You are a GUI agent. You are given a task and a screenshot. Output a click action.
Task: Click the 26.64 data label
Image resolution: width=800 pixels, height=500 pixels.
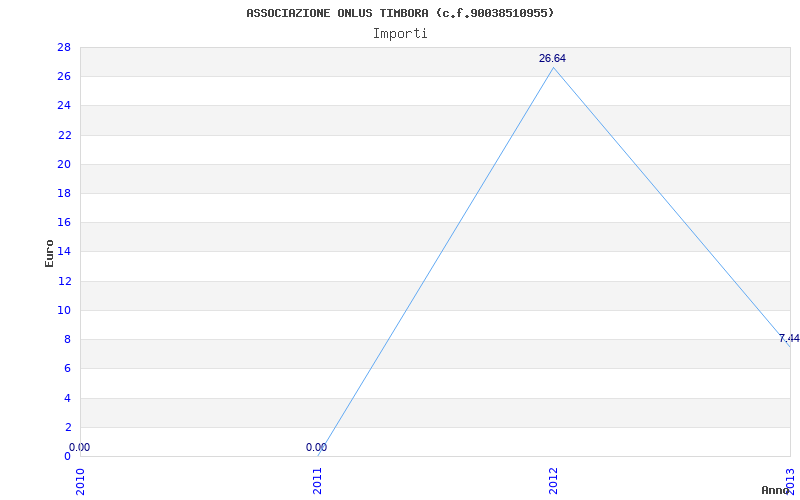point(553,59)
